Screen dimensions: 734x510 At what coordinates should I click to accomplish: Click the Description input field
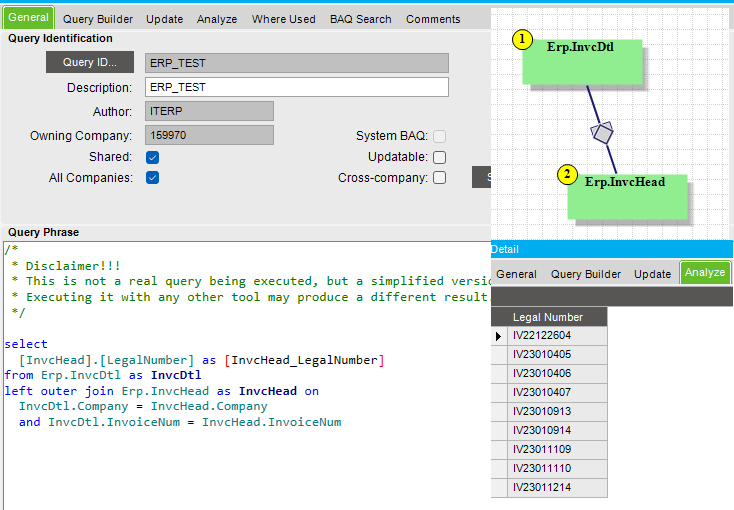(297, 87)
